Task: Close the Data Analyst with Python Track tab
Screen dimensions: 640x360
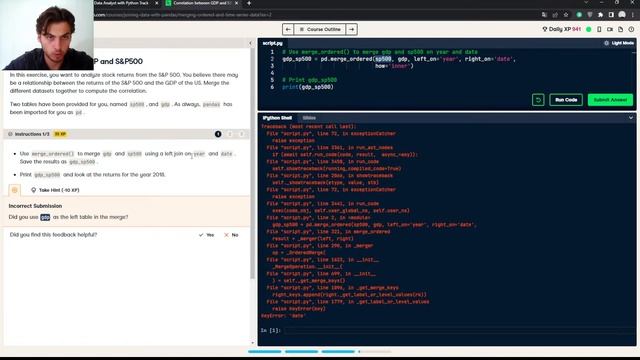Action: click(x=157, y=3)
